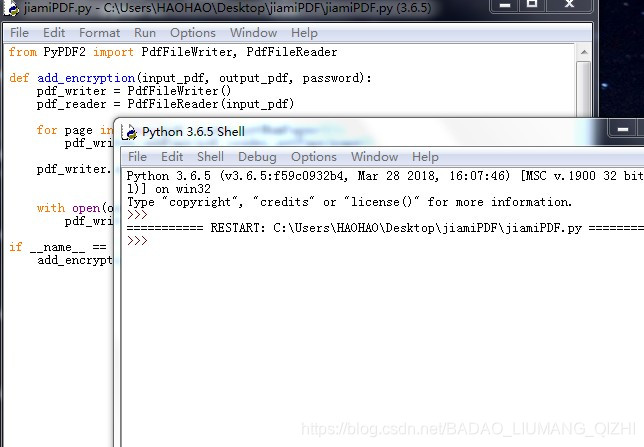Viewport: 644px width, 447px height.
Task: Click the 'with open(' code line
Action: (x=75, y=208)
